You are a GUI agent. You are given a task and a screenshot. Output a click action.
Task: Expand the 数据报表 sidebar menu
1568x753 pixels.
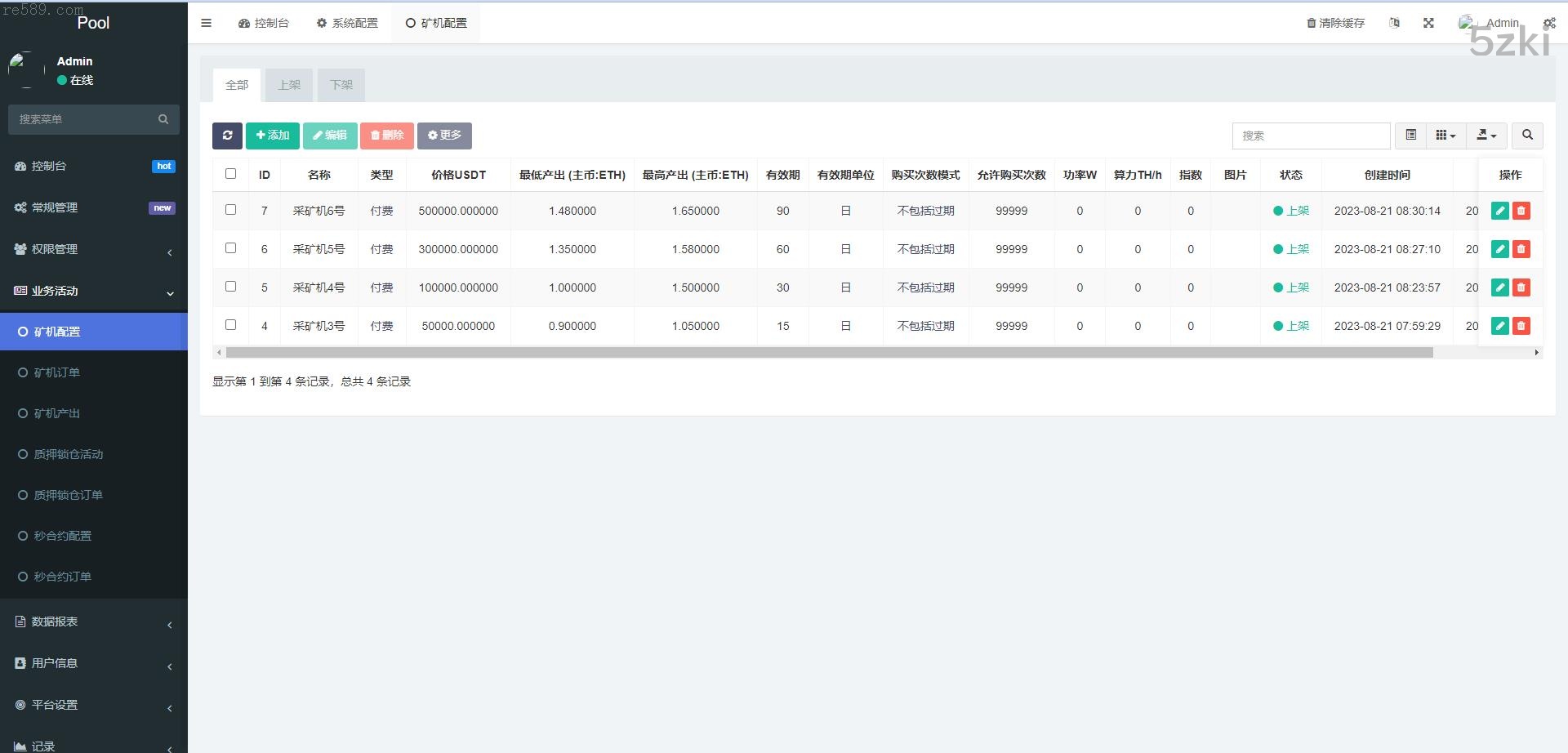(x=94, y=622)
